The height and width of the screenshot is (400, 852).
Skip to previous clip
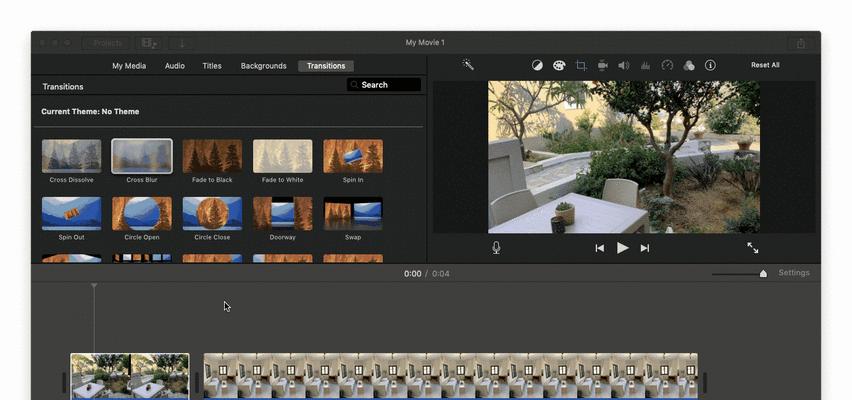point(599,248)
